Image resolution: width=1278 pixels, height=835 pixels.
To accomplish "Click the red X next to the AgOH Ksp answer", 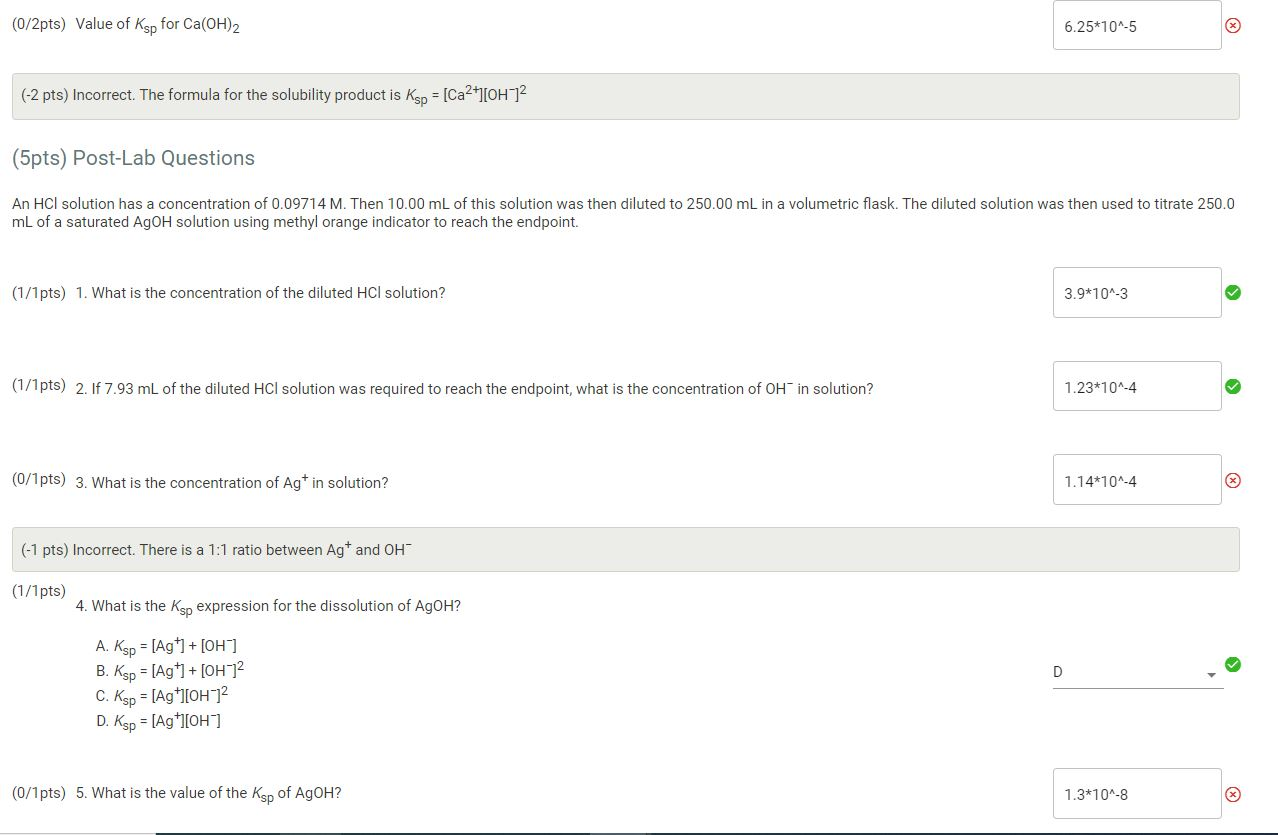I will click(x=1232, y=792).
